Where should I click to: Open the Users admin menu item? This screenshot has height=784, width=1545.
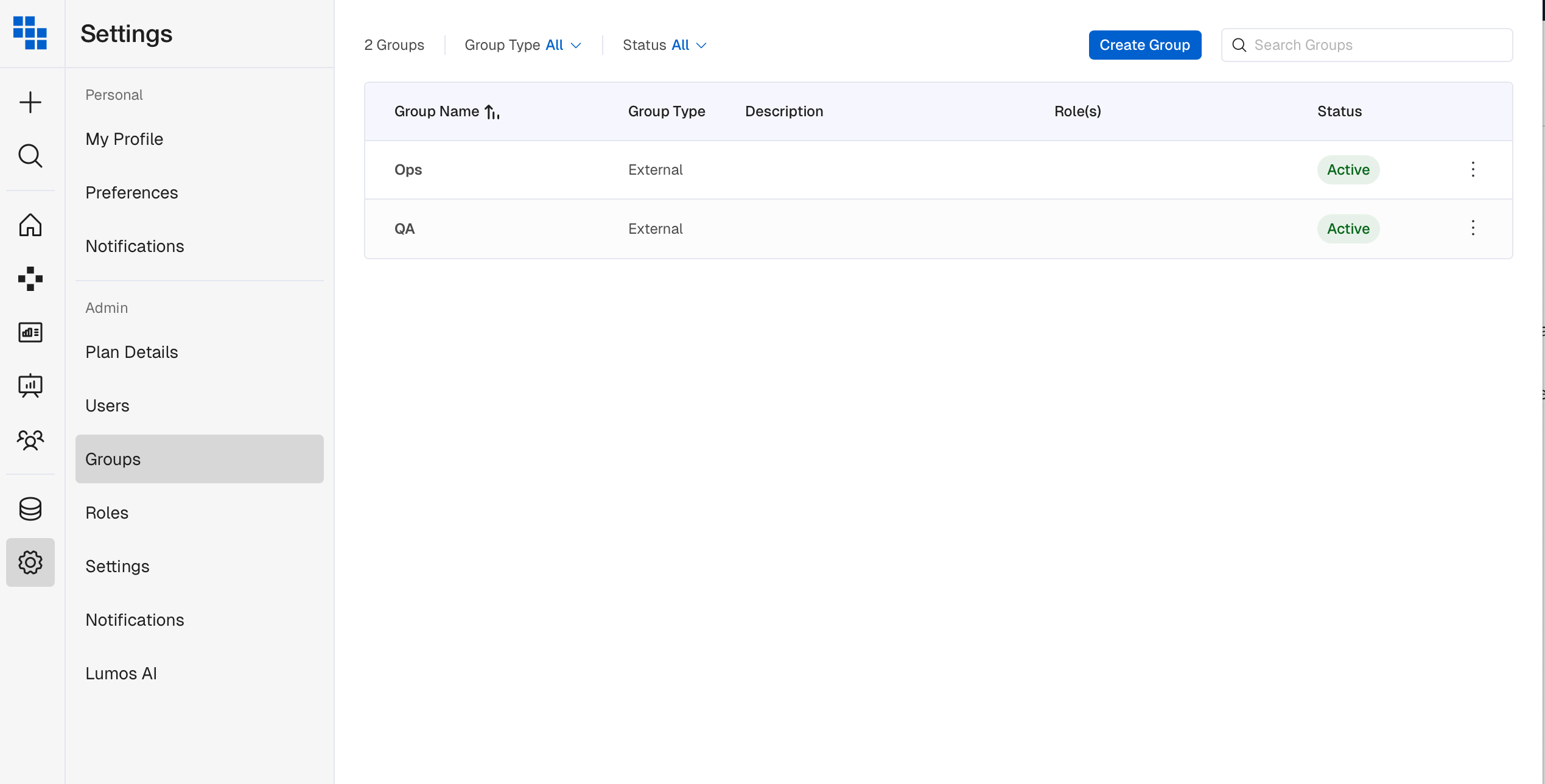107,405
